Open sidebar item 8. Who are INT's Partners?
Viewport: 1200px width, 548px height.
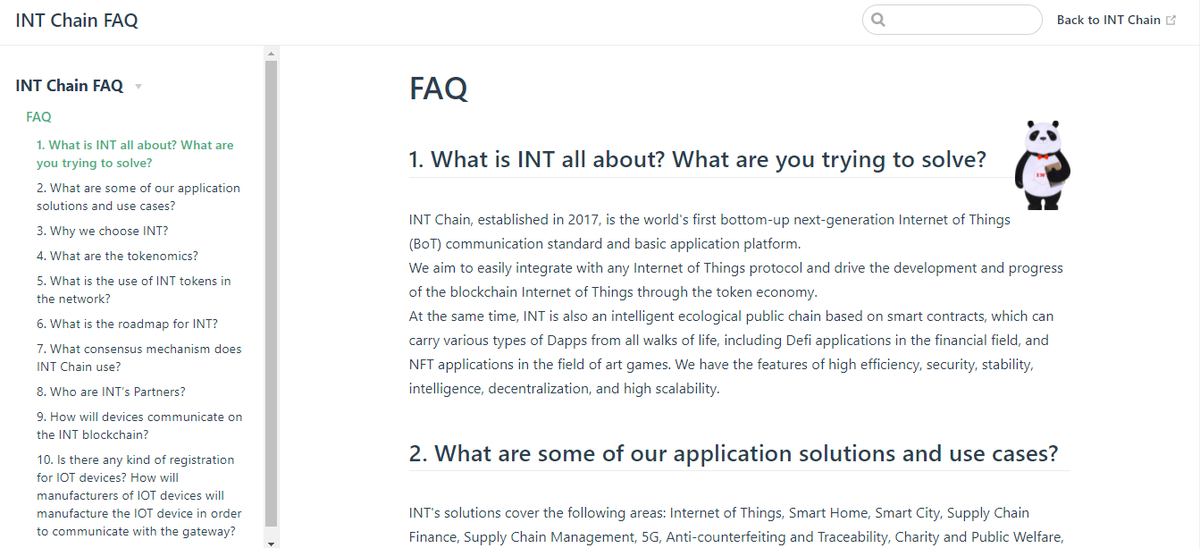[x=111, y=392]
